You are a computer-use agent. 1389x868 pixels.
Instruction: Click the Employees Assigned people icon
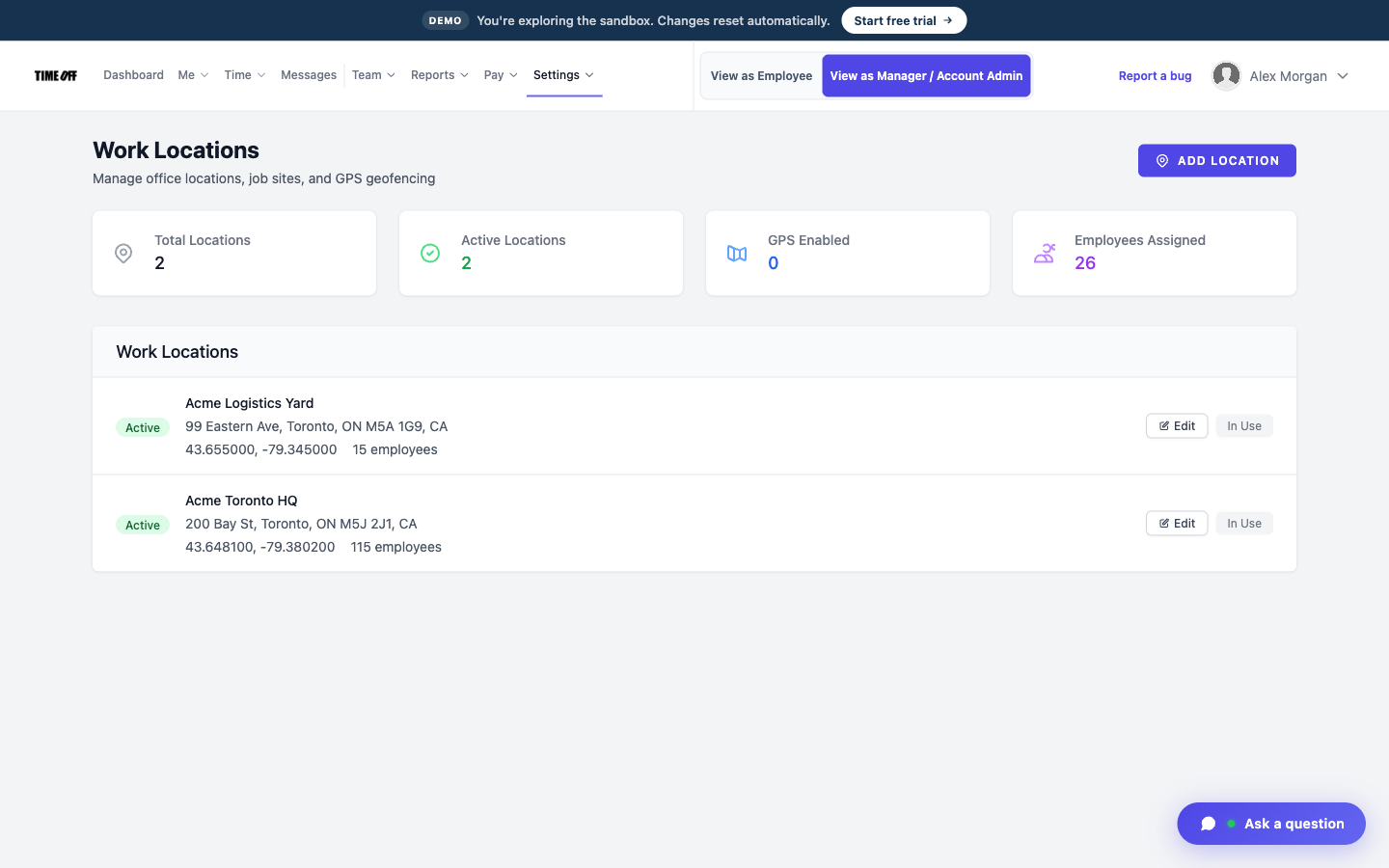pos(1044,254)
